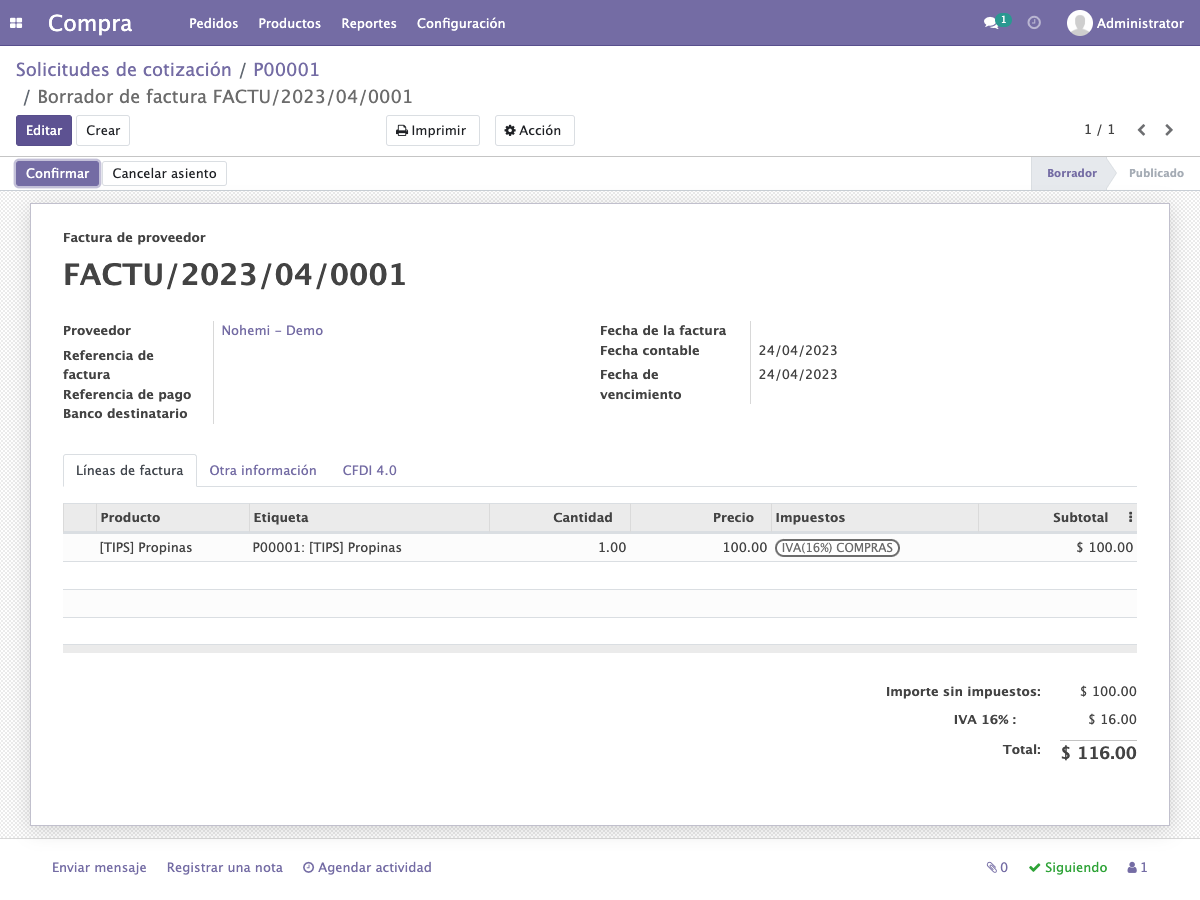This screenshot has height=900, width=1200.
Task: Go to previous record arrow
Action: tap(1141, 130)
